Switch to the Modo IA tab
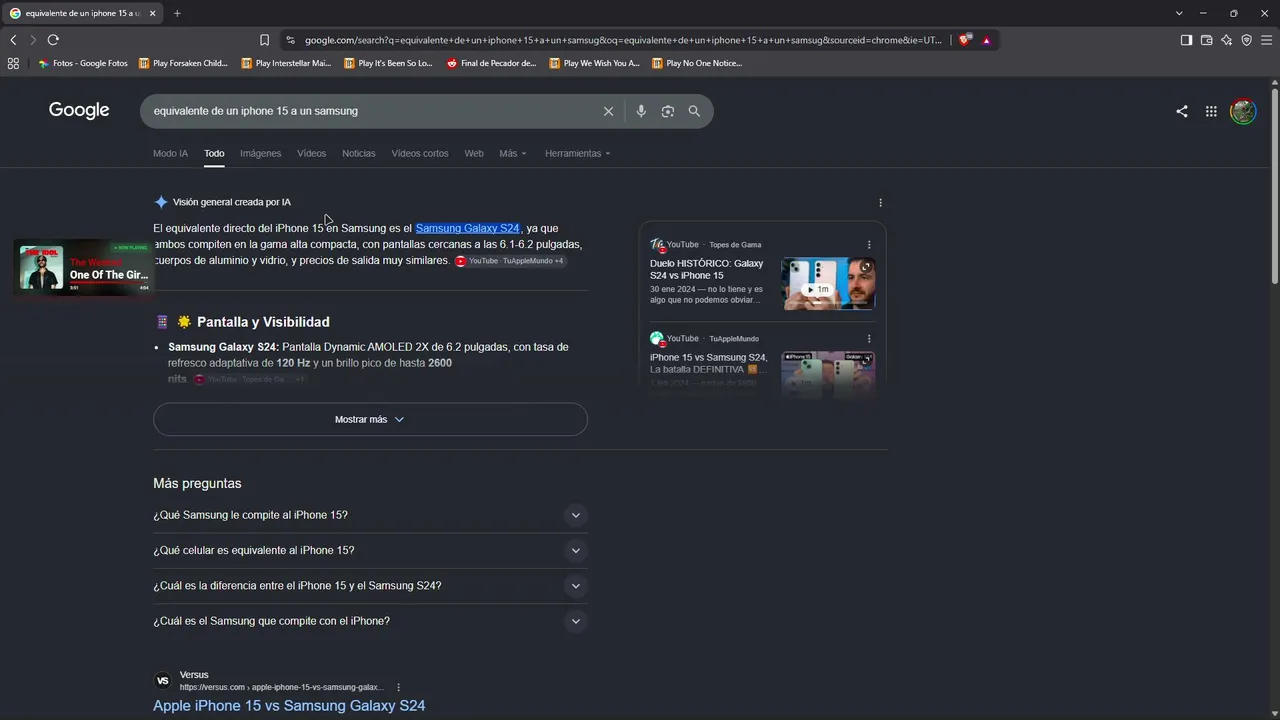Viewport: 1280px width, 720px height. 170,153
